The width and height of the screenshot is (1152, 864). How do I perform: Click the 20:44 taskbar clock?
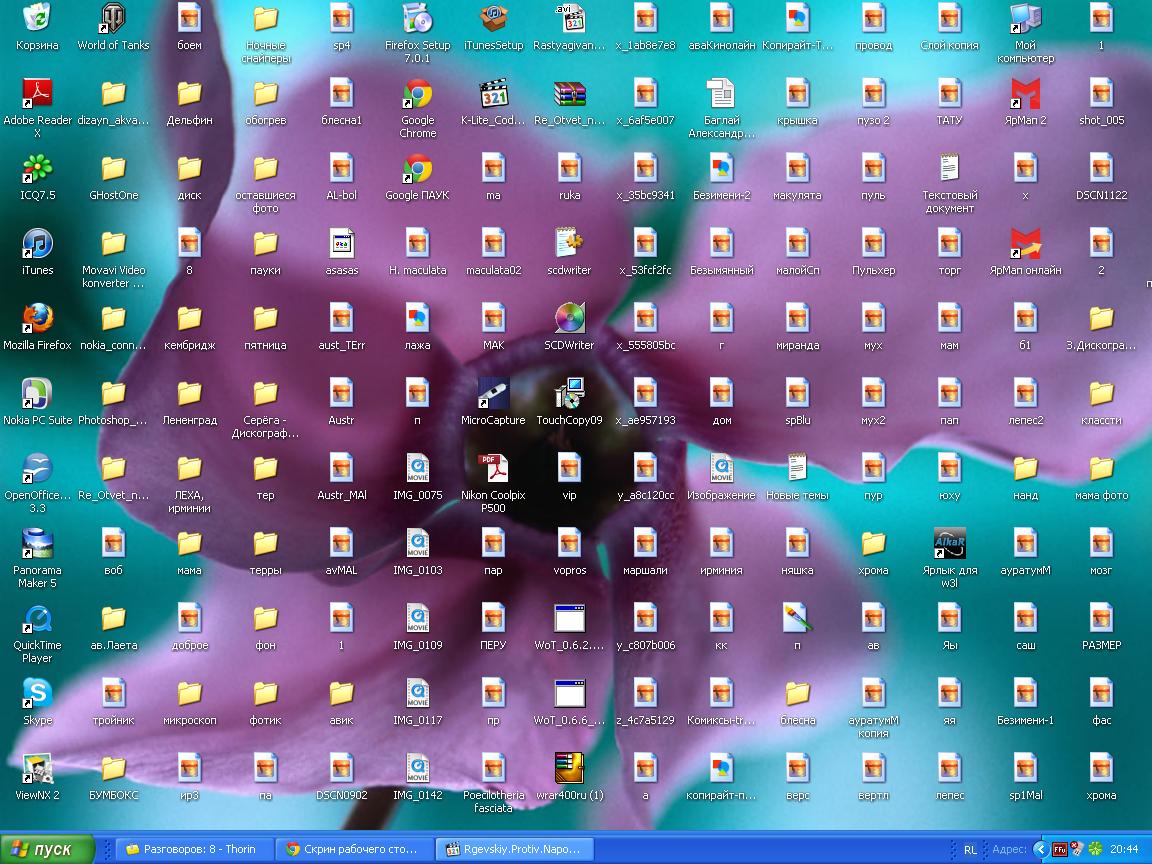(x=1124, y=849)
